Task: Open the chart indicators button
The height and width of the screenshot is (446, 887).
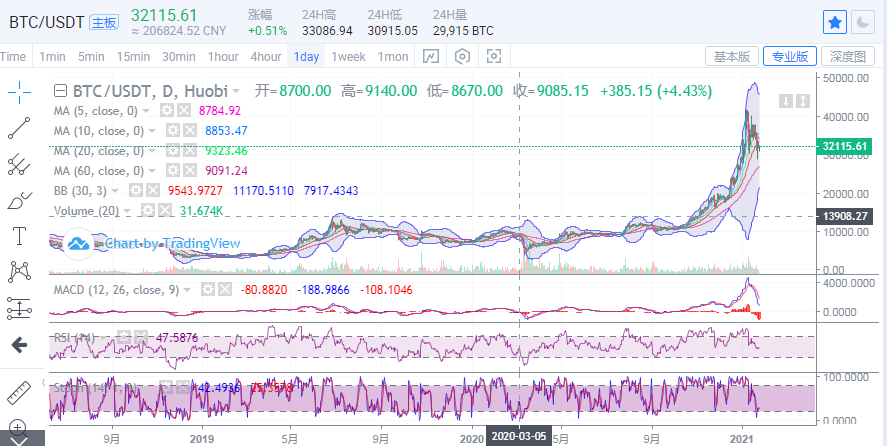Action: coord(431,57)
